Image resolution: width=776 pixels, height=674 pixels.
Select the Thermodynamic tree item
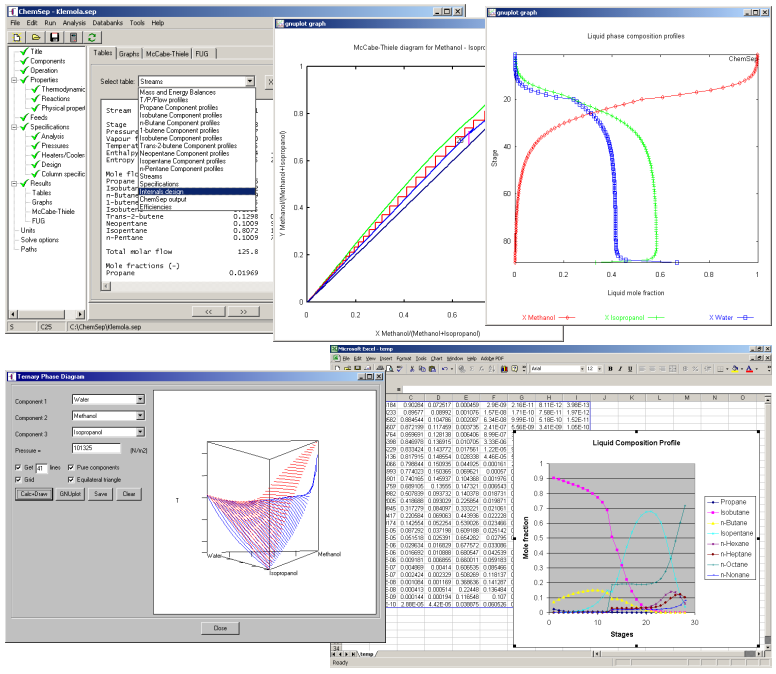coord(63,89)
